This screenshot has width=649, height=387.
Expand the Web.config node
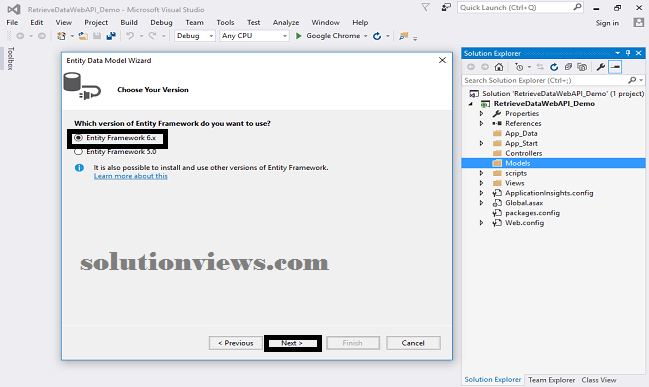tap(481, 223)
